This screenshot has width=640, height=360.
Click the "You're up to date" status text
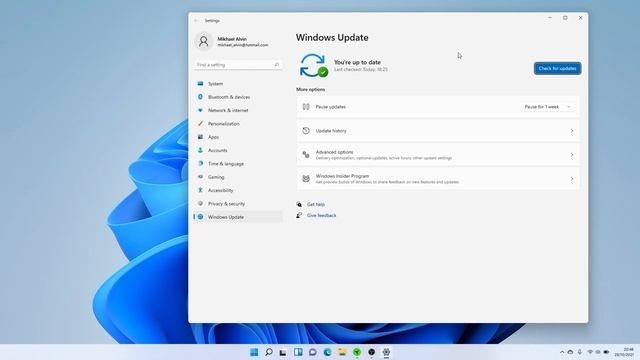357,62
